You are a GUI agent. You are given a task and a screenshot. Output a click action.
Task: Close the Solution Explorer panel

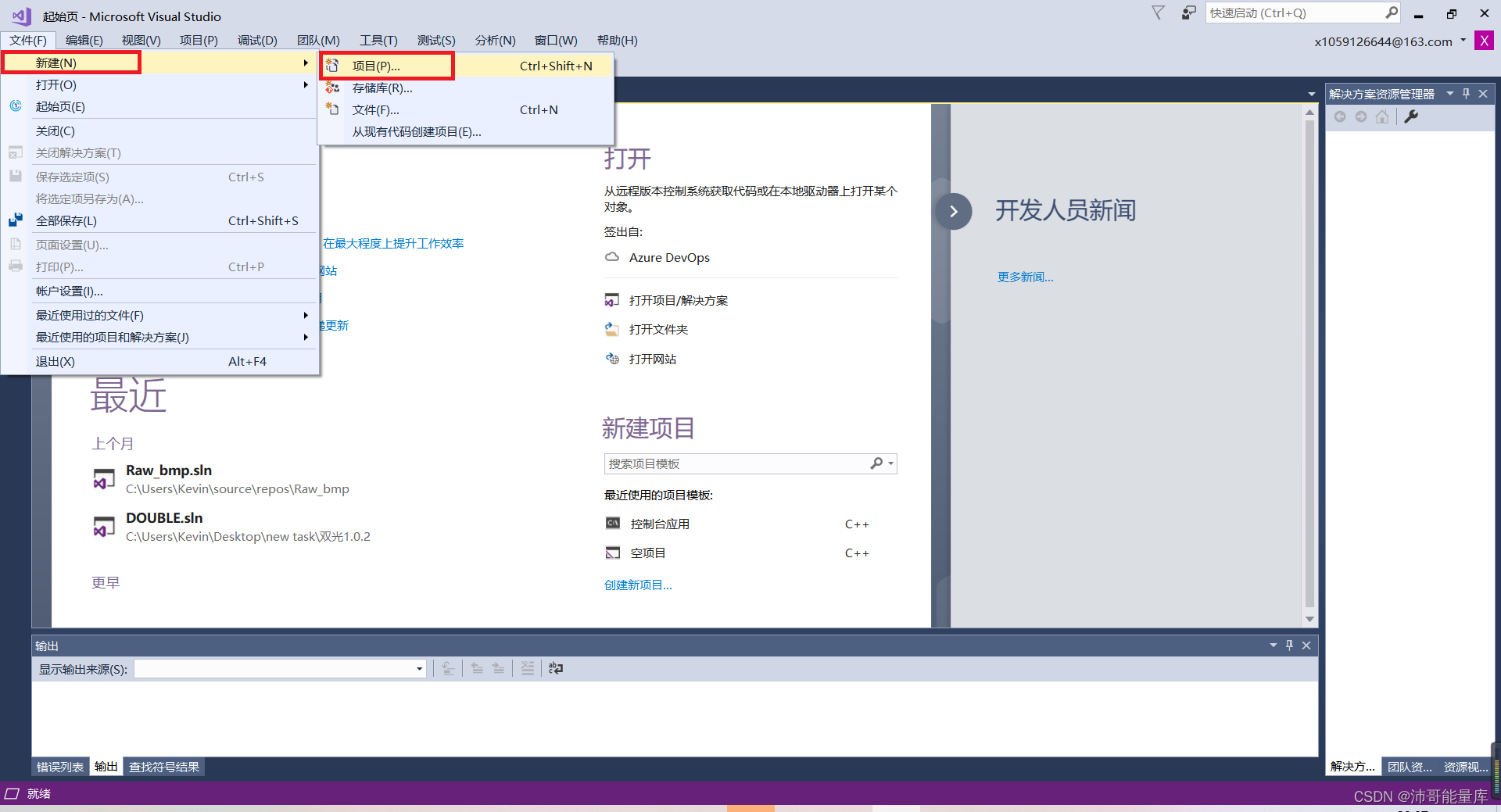(1483, 94)
